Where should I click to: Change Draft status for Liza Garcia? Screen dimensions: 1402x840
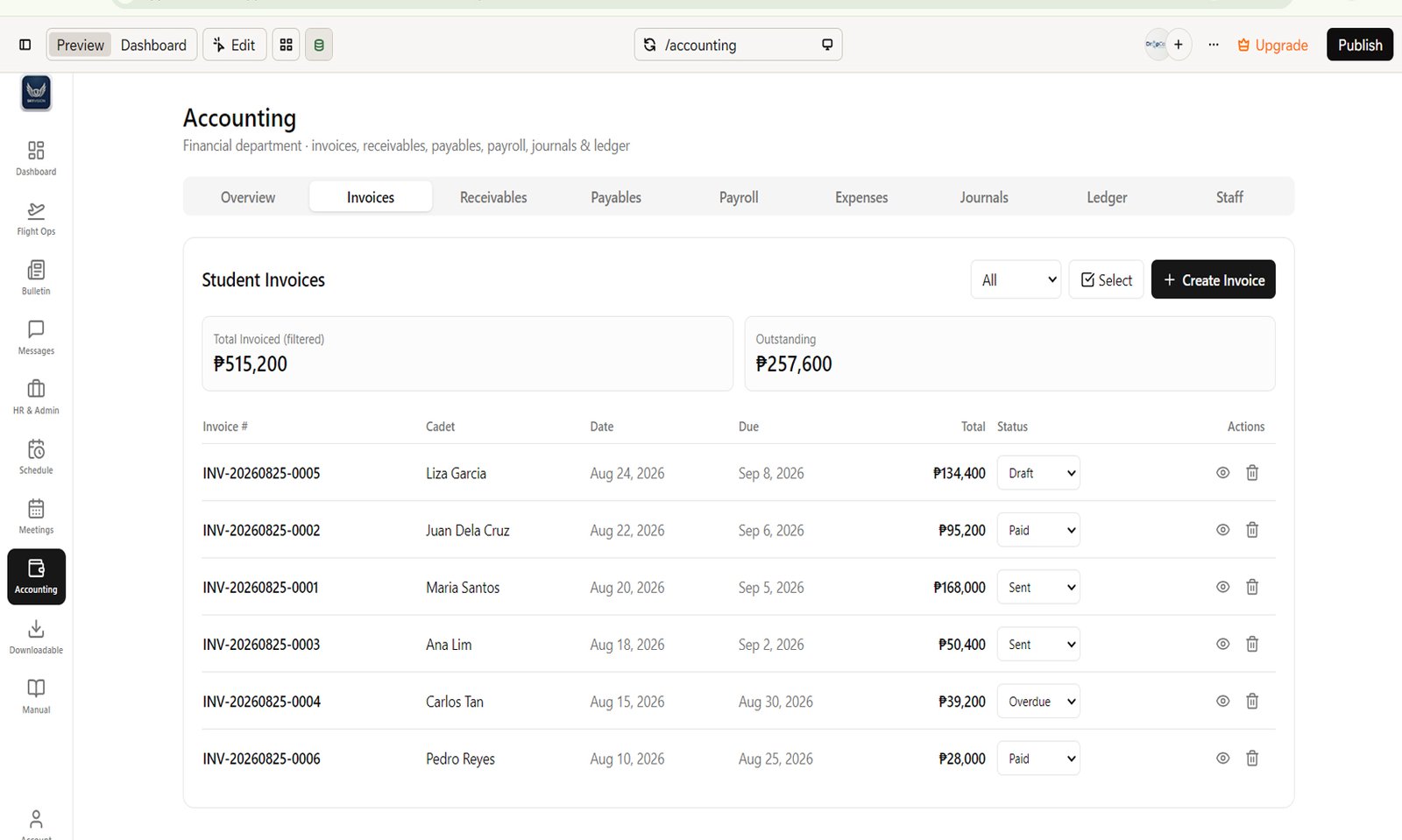(x=1038, y=473)
